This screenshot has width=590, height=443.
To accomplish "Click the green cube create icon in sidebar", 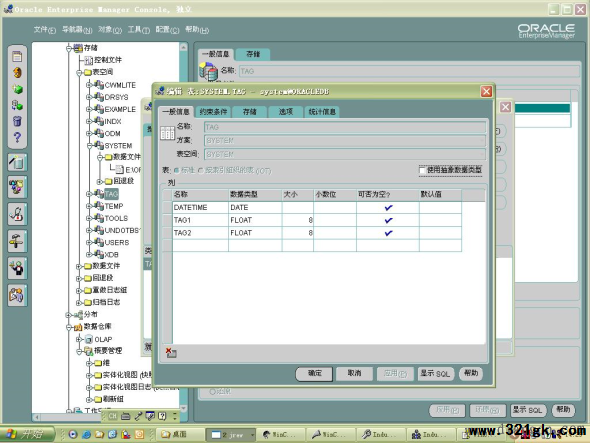I will click(17, 89).
